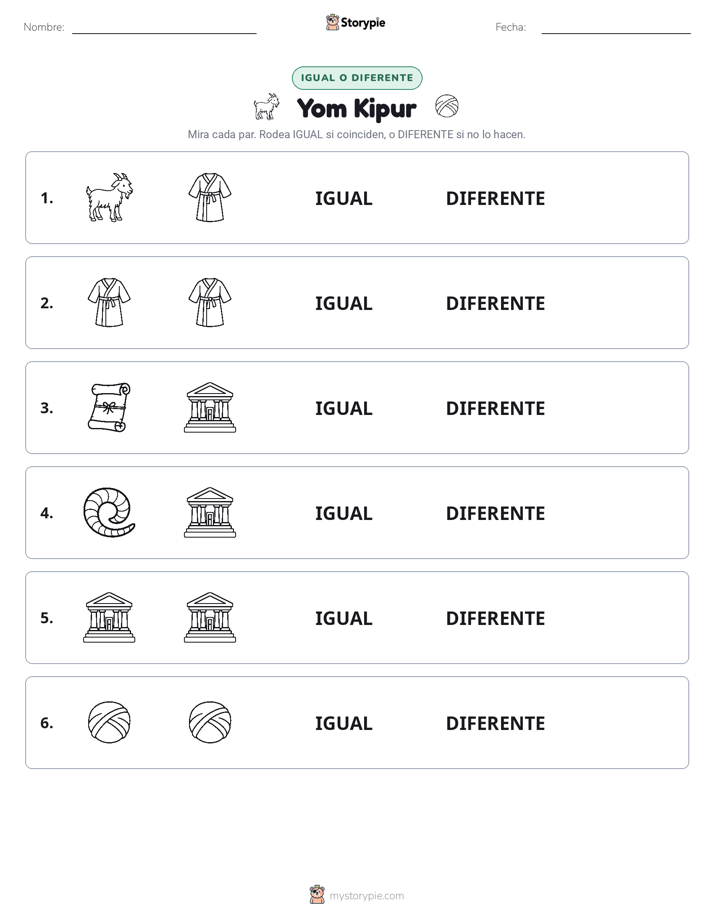
Task: Click the Storypie bear logo at top
Action: click(332, 22)
